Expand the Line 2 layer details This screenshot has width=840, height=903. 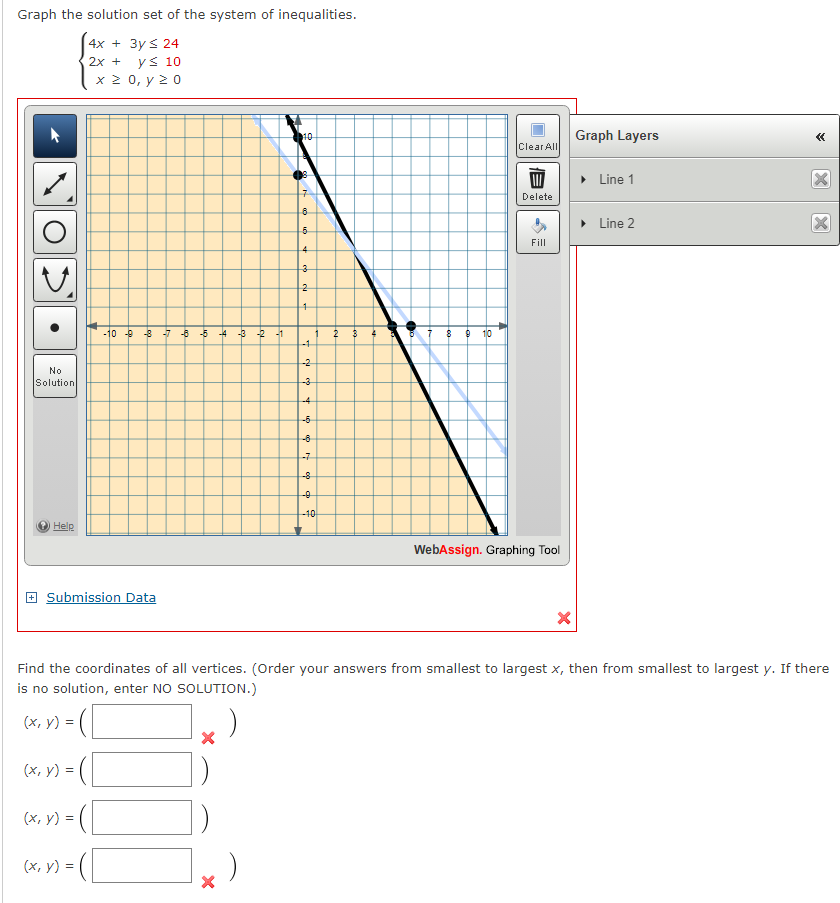point(583,223)
